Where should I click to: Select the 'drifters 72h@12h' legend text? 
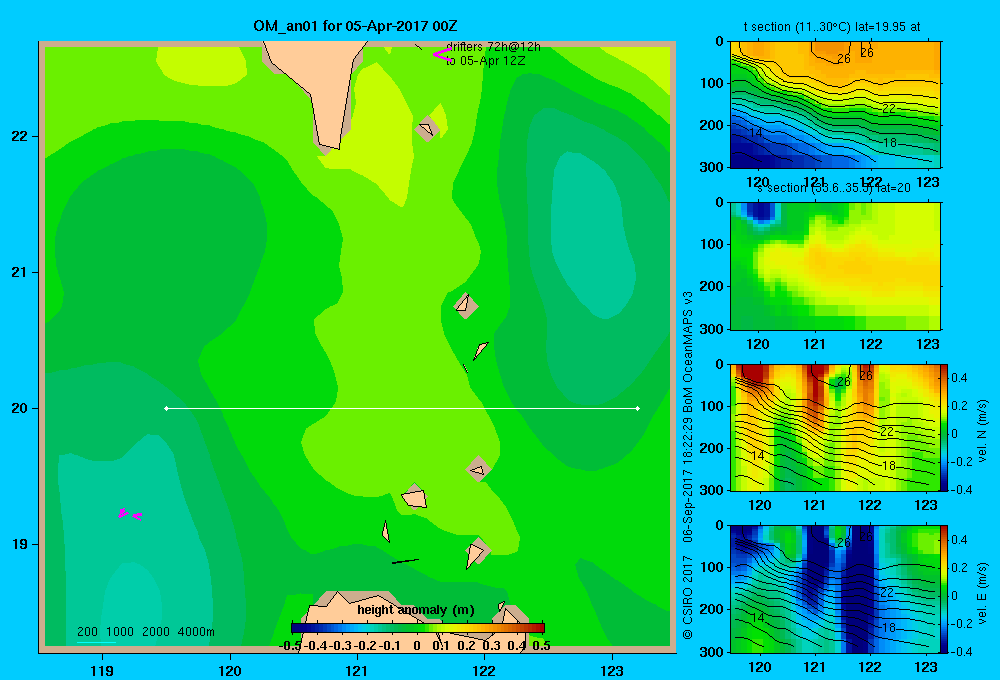[494, 47]
